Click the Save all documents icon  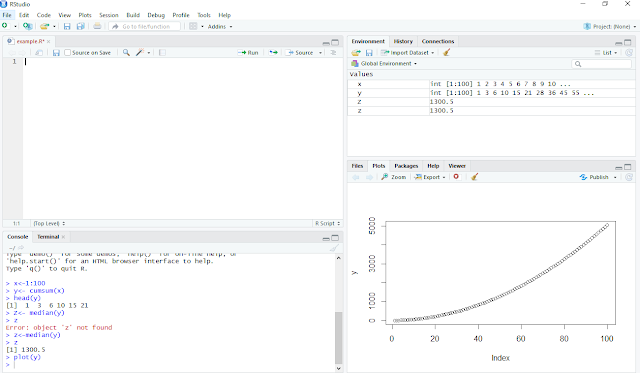[81, 26]
